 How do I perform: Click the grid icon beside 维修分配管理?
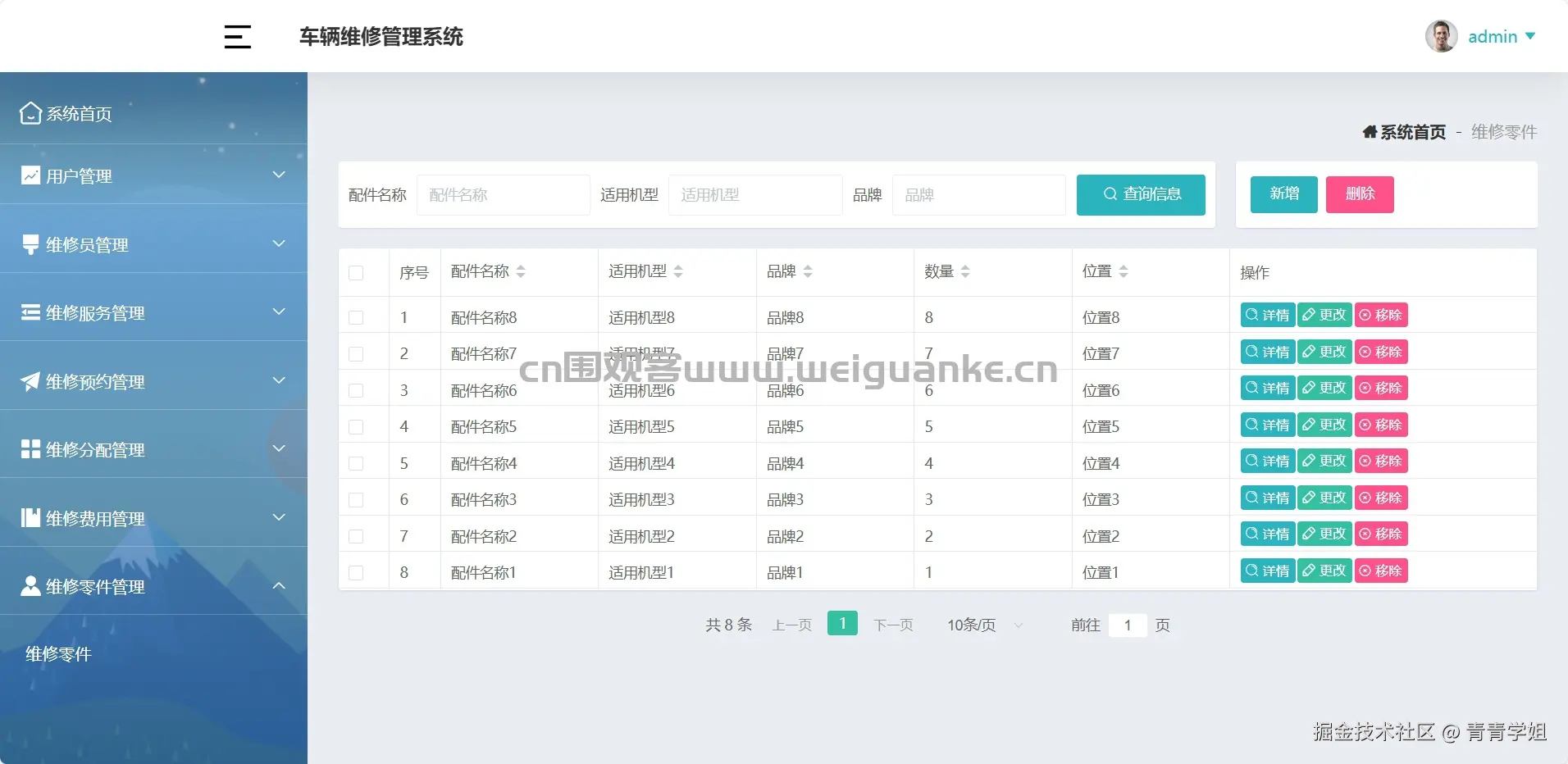[30, 449]
